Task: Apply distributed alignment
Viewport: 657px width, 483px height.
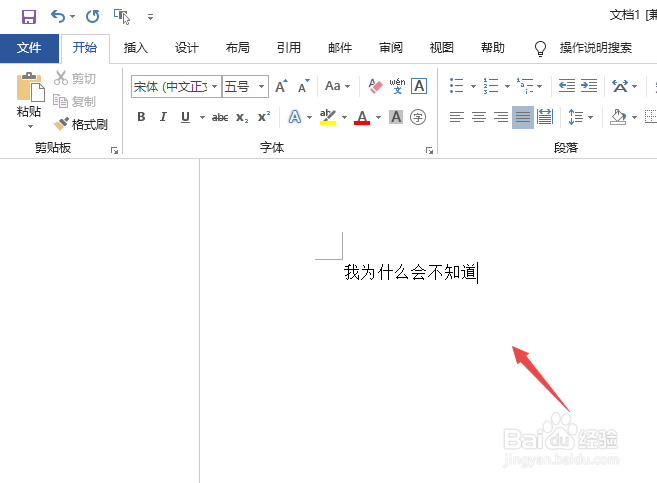Action: click(545, 117)
